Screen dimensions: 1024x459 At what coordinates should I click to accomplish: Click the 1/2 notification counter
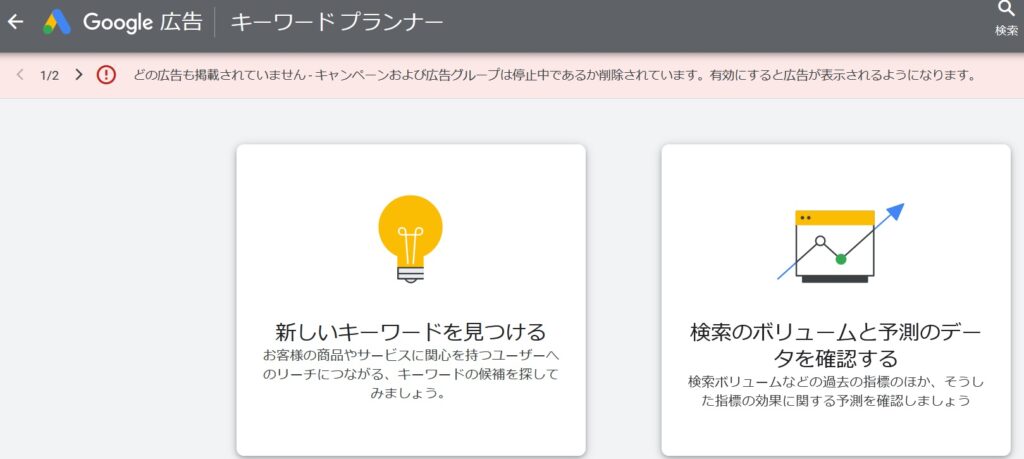[50, 75]
